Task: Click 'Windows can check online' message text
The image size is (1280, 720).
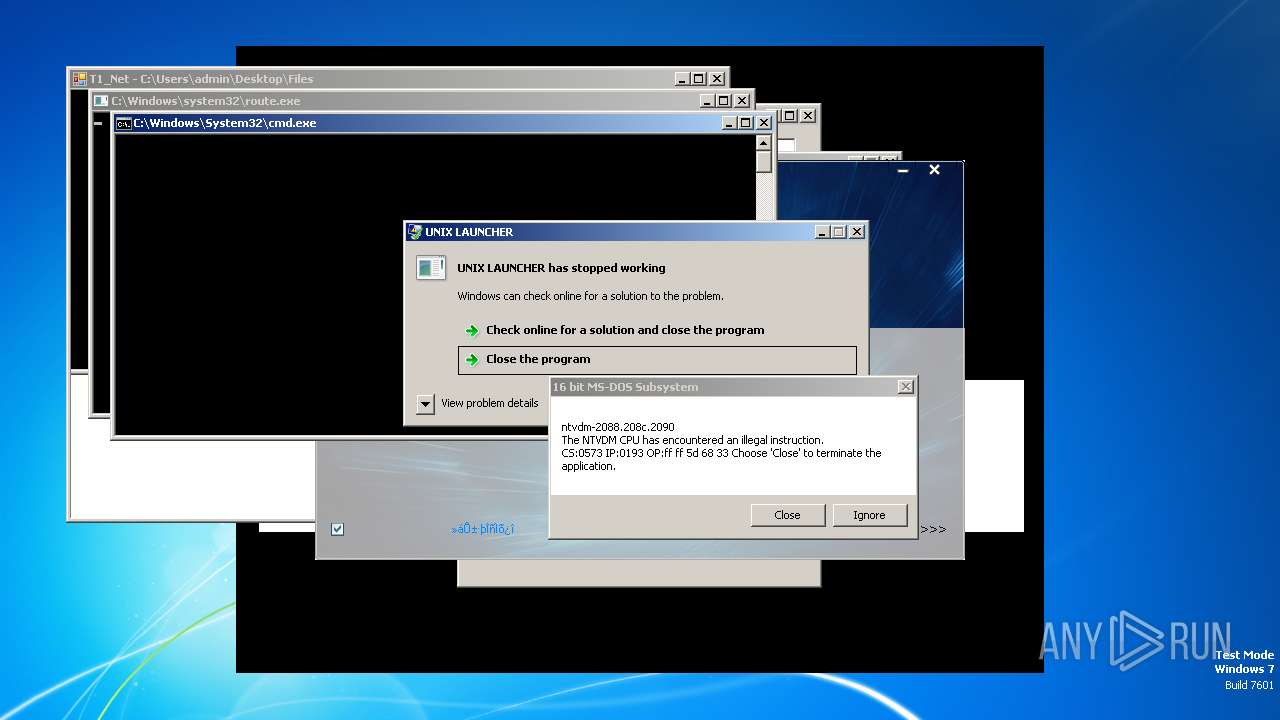Action: point(590,296)
